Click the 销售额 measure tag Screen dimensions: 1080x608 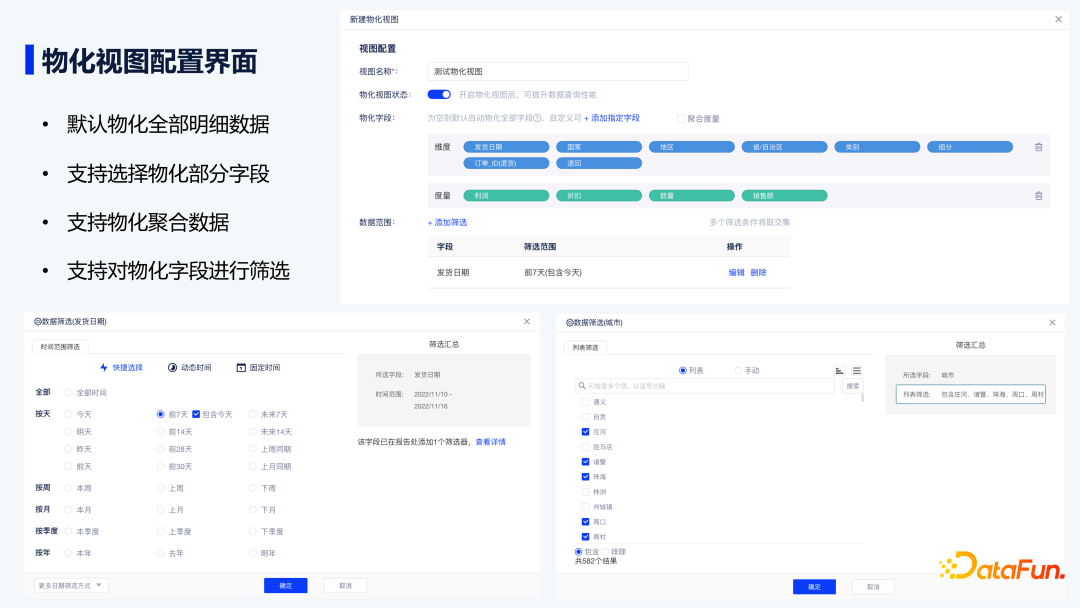tap(784, 196)
